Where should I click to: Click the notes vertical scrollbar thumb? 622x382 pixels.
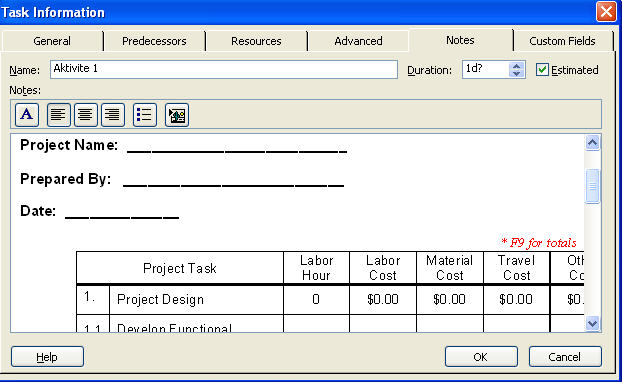pos(593,186)
